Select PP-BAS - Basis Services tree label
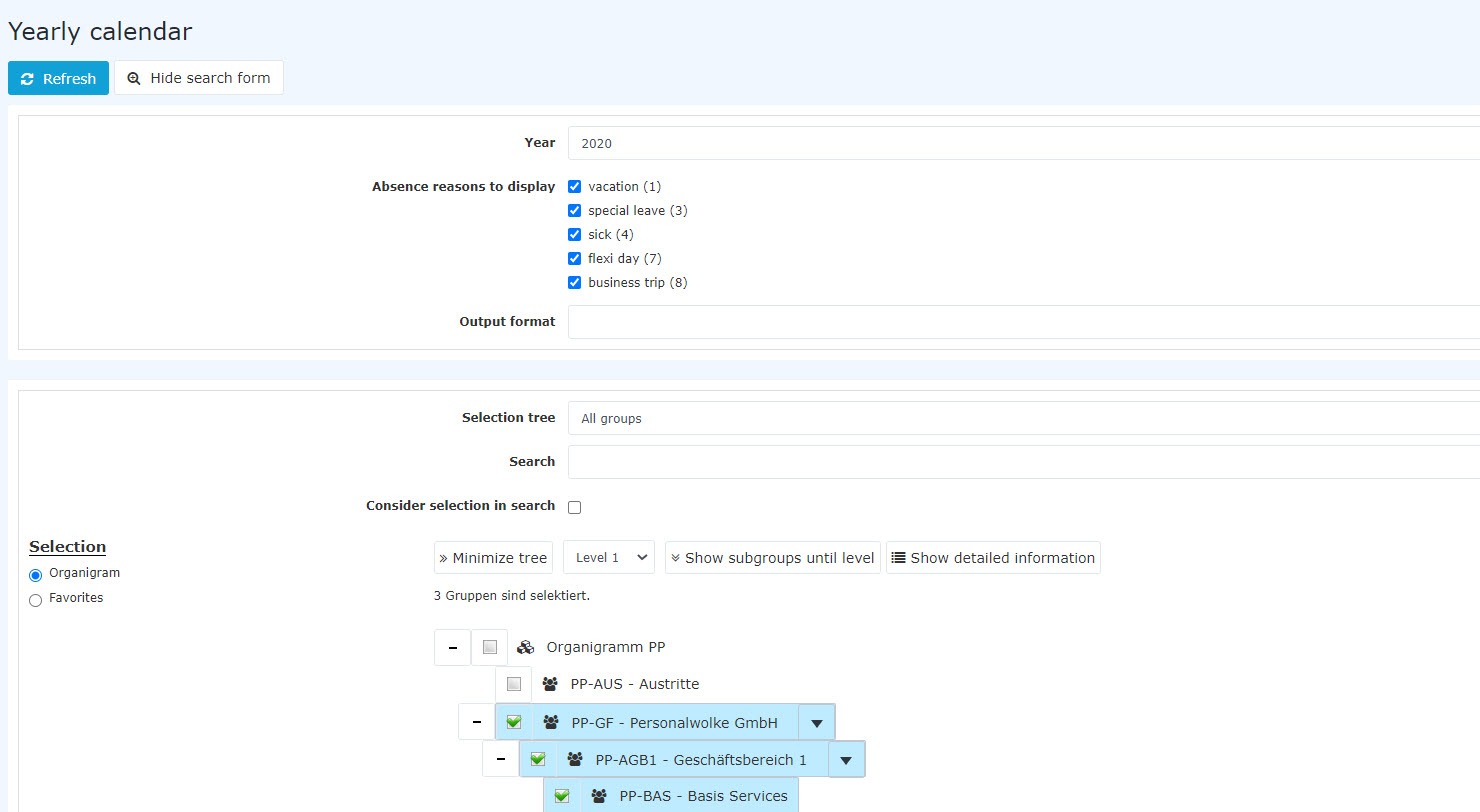The height and width of the screenshot is (812, 1480). (x=703, y=796)
